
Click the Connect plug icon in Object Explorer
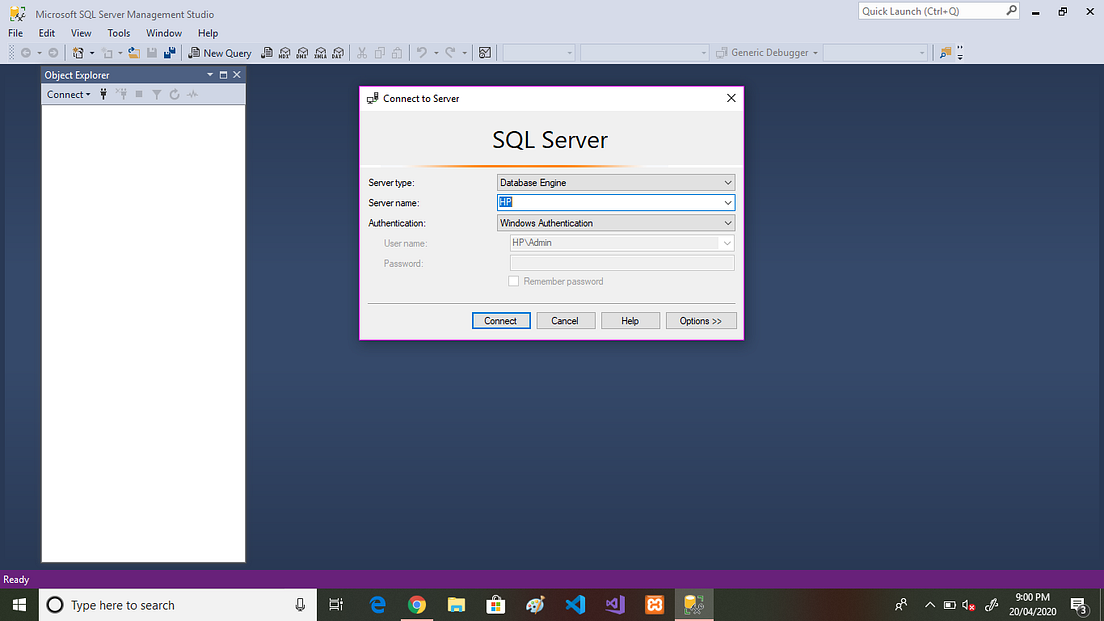point(103,94)
